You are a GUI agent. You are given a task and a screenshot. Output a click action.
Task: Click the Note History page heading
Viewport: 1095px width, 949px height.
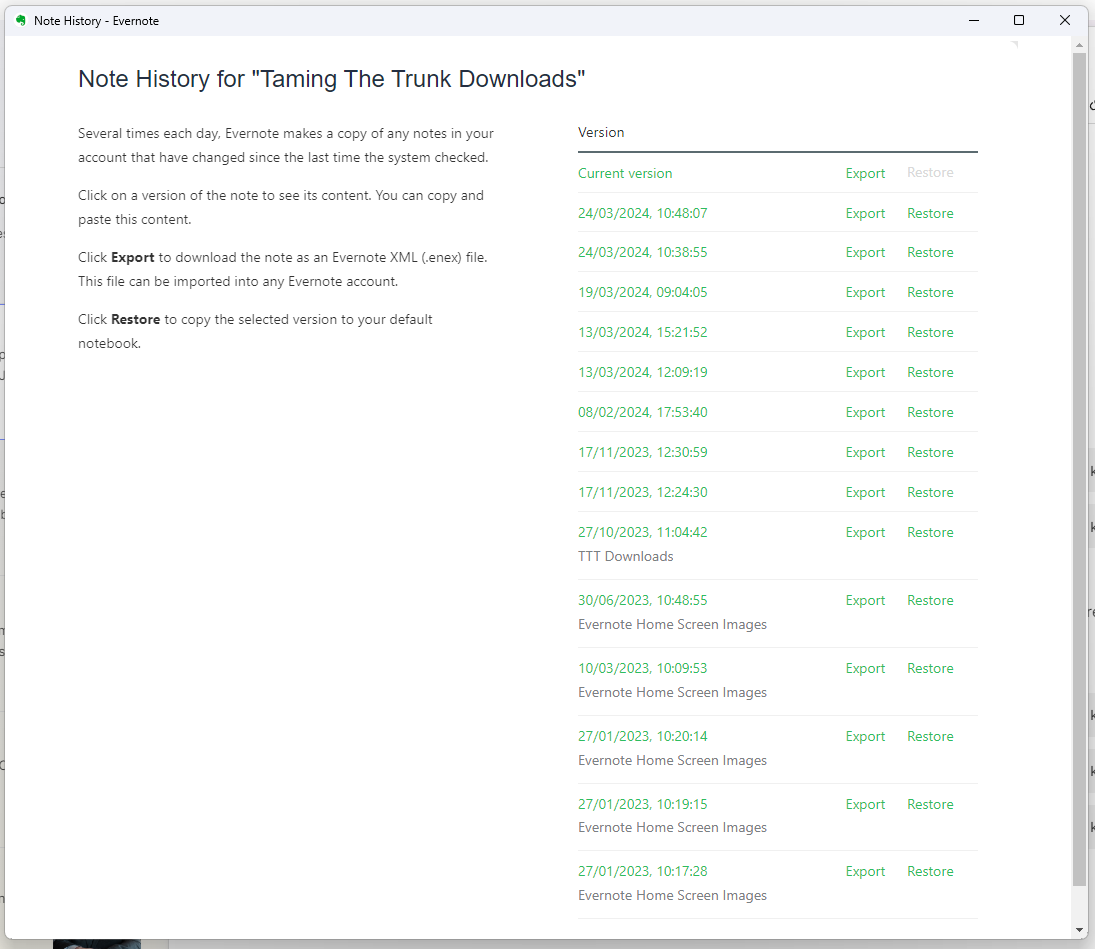[331, 79]
